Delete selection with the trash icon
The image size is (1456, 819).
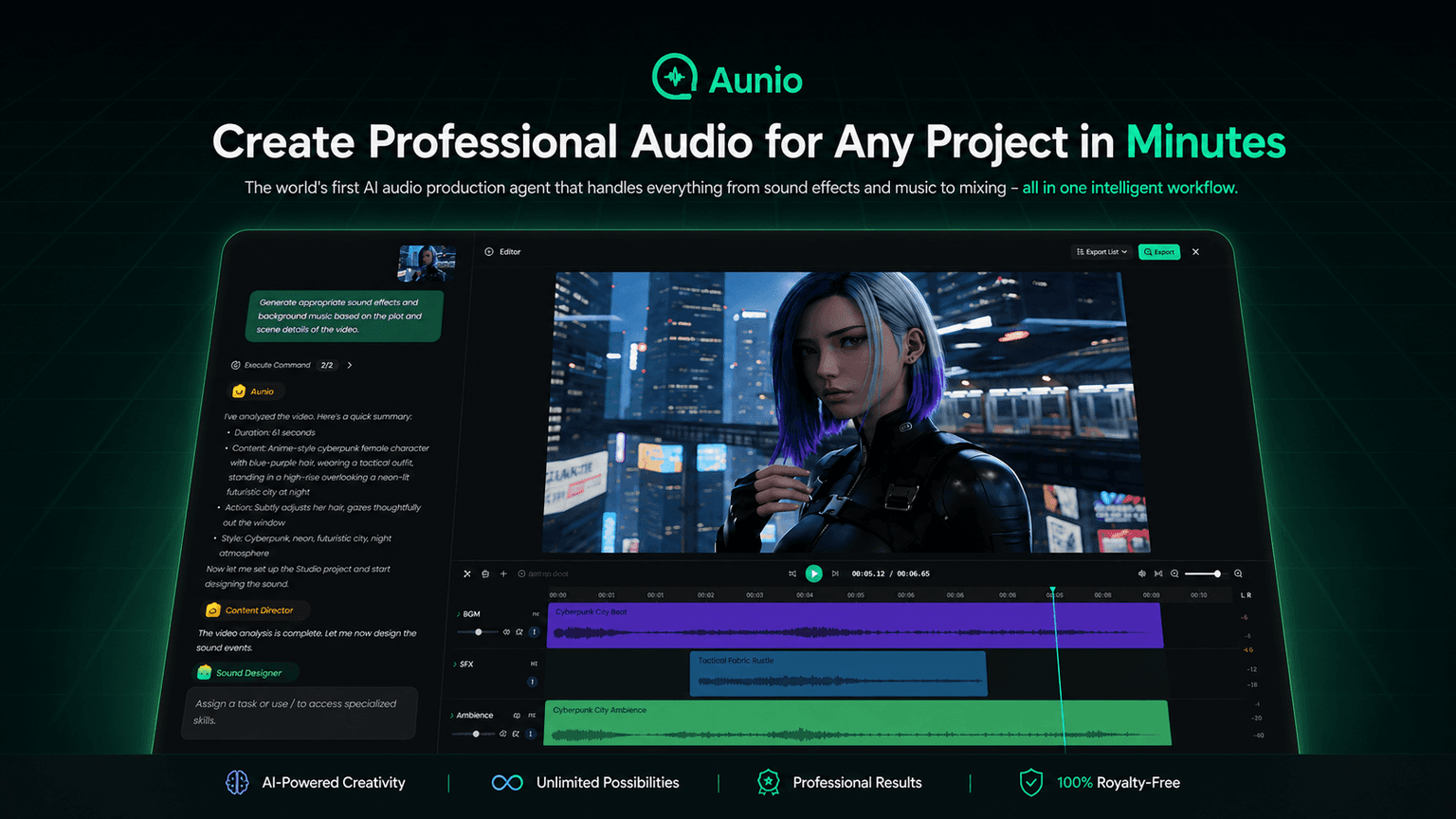point(485,573)
